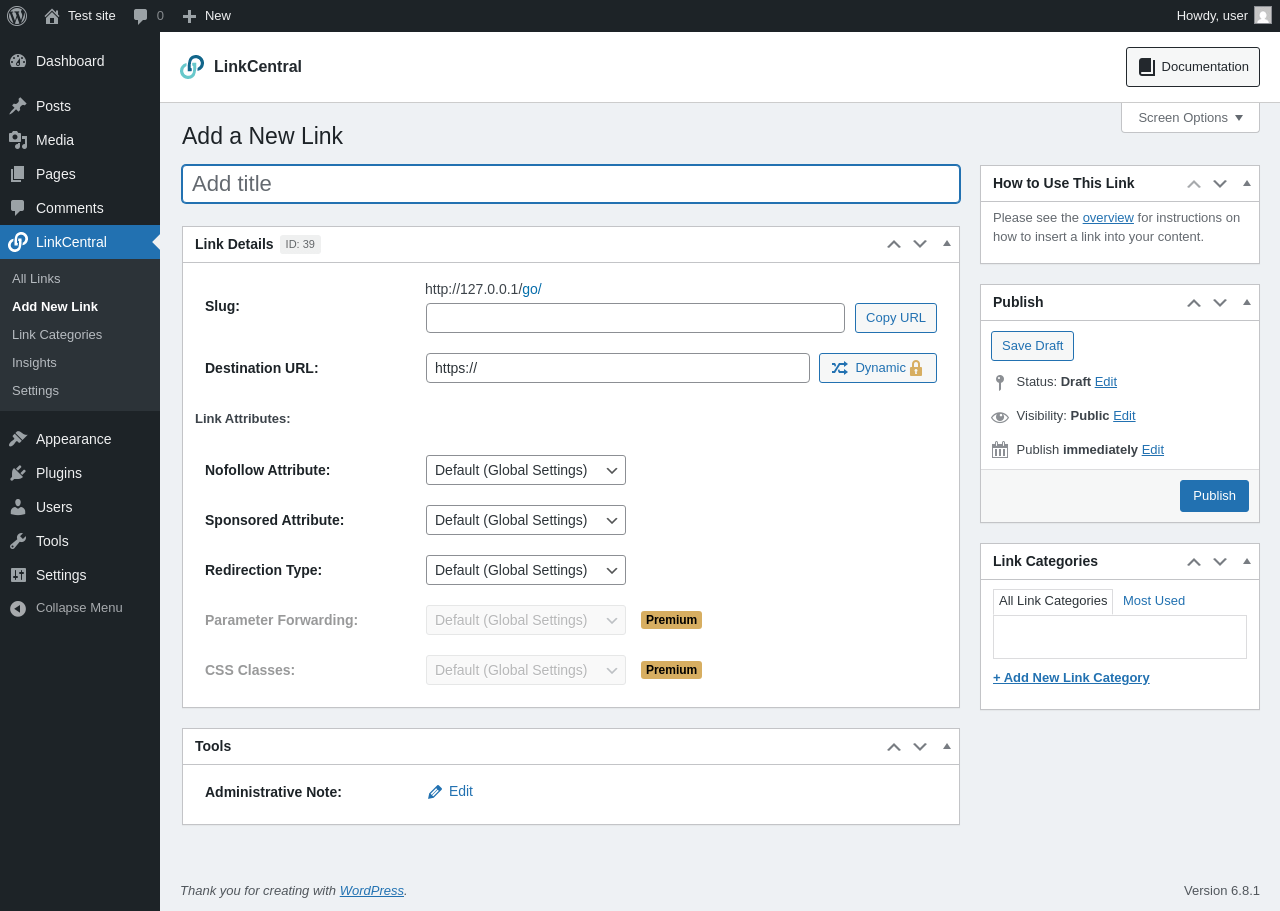Select LinkCentral sidebar menu item
This screenshot has height=911, width=1280.
[80, 242]
